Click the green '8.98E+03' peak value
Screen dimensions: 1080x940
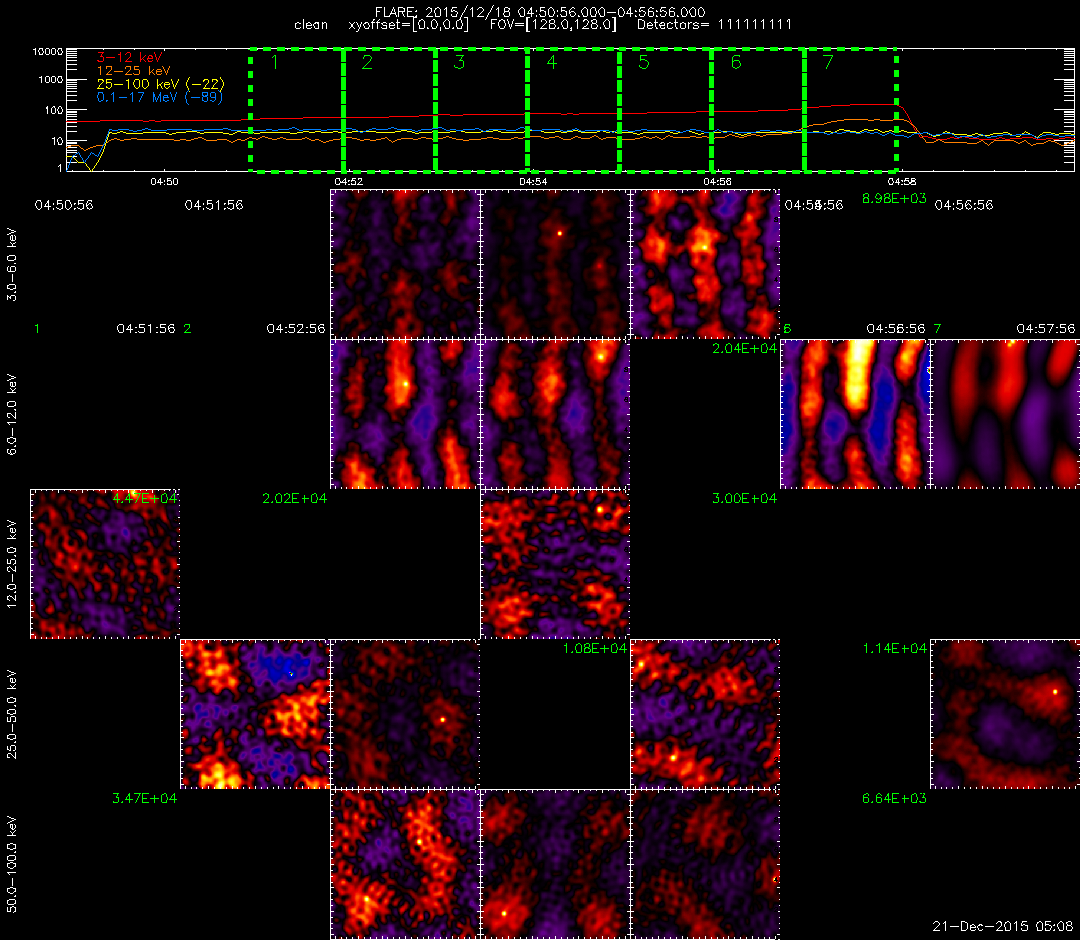pyautogui.click(x=894, y=199)
